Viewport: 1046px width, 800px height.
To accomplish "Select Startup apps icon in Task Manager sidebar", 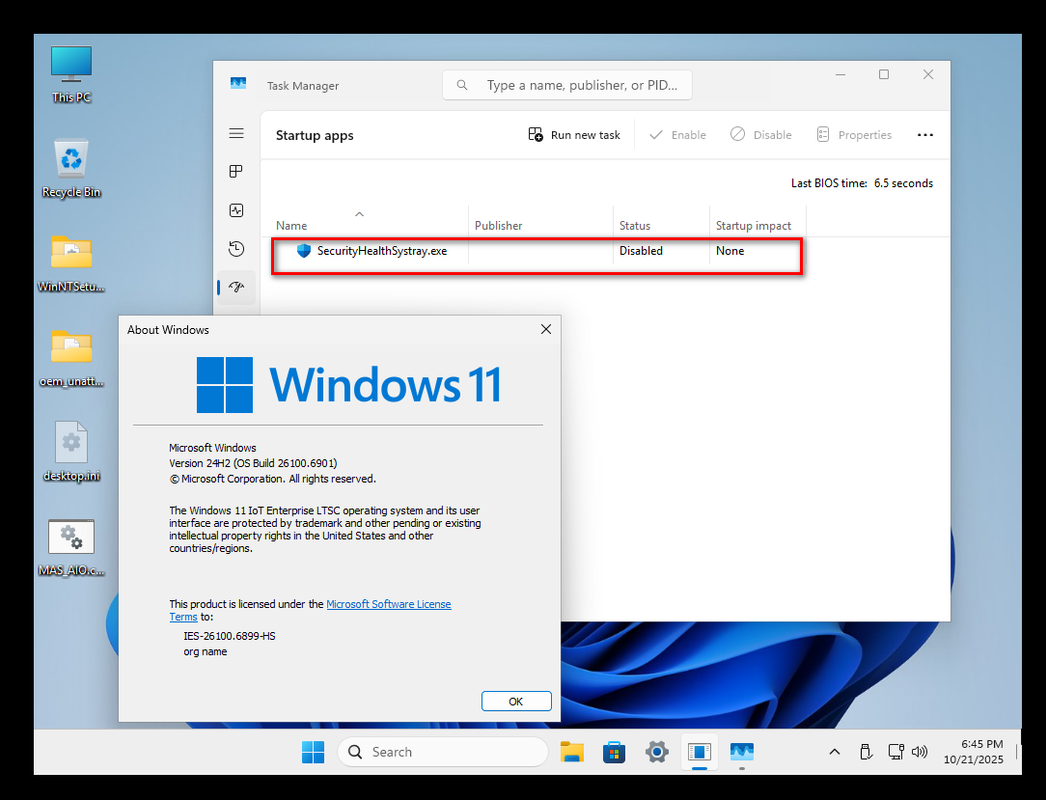I will 236,287.
